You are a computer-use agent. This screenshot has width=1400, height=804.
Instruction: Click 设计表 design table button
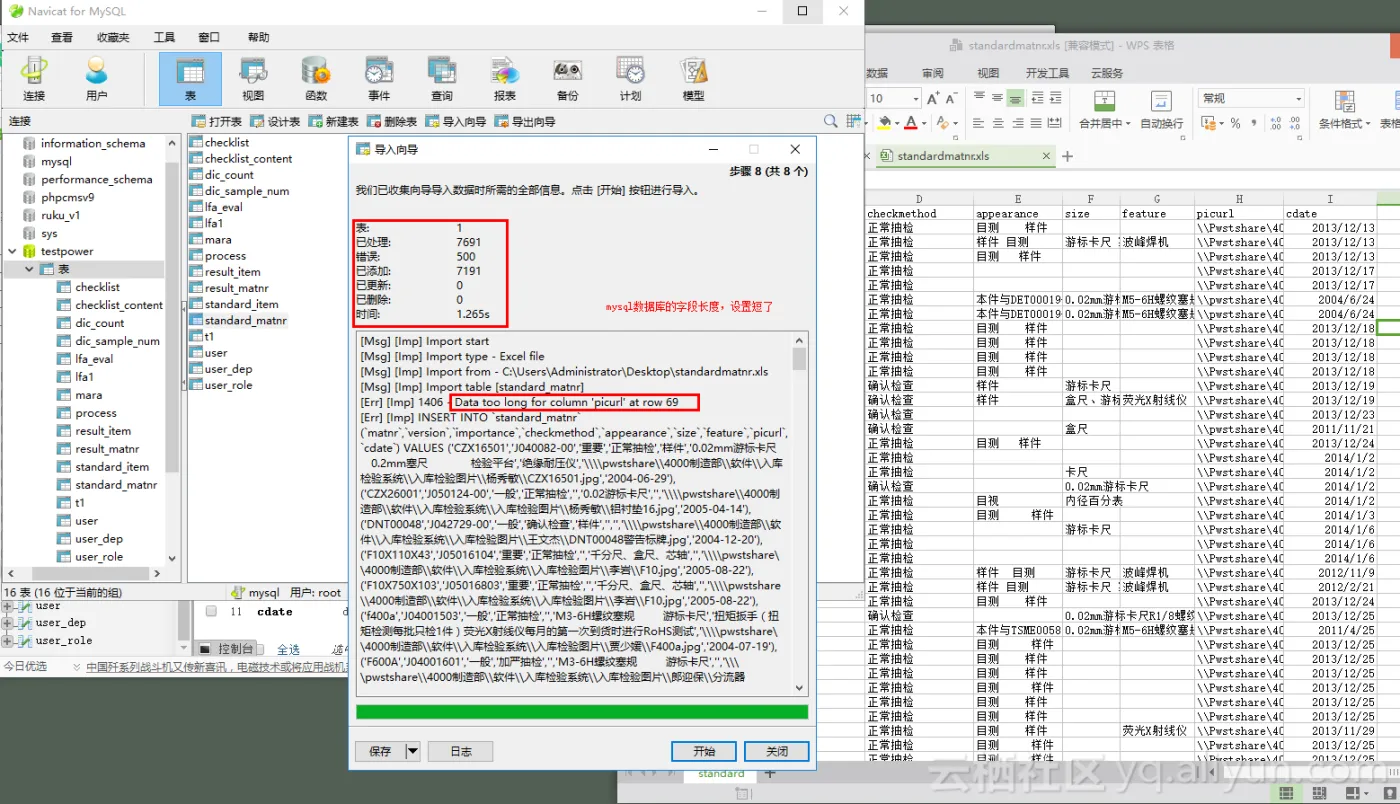pos(275,121)
